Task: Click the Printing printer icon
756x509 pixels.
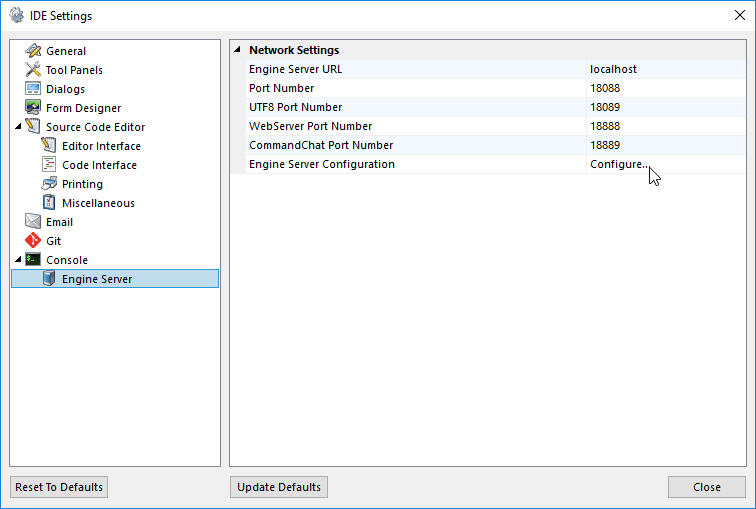Action: click(49, 184)
